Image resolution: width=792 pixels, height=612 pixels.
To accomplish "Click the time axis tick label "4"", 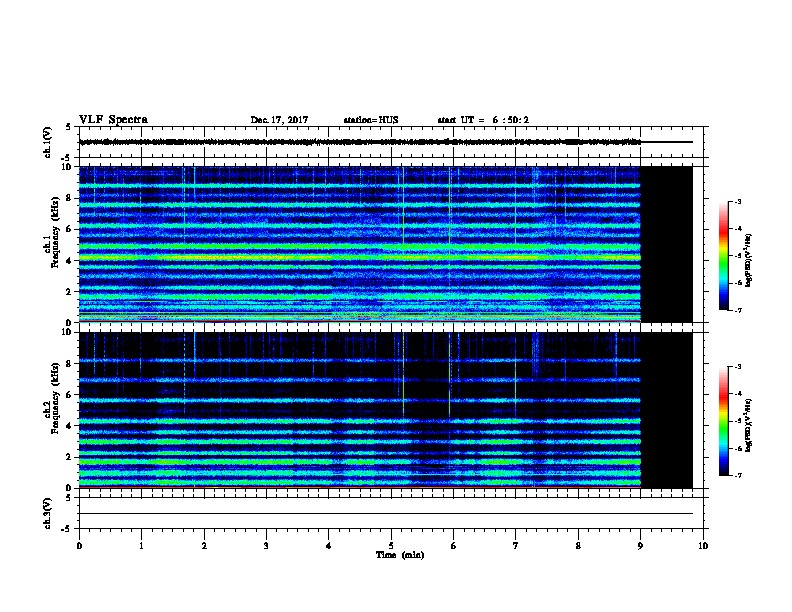I will [329, 545].
